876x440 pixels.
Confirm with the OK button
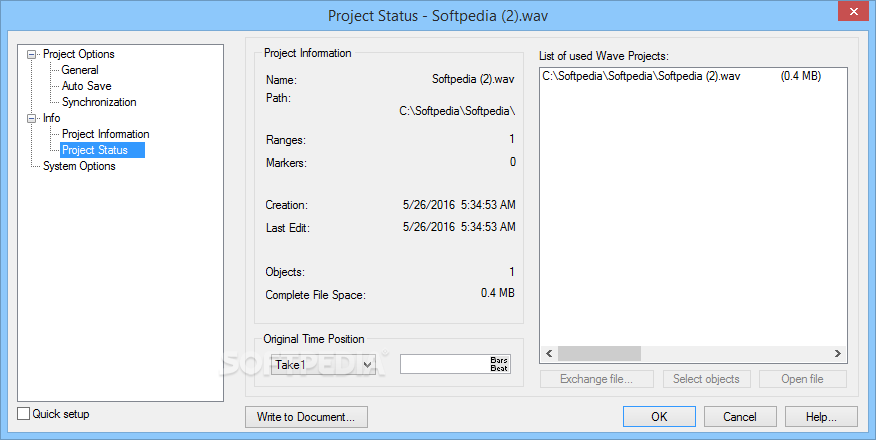[x=659, y=417]
